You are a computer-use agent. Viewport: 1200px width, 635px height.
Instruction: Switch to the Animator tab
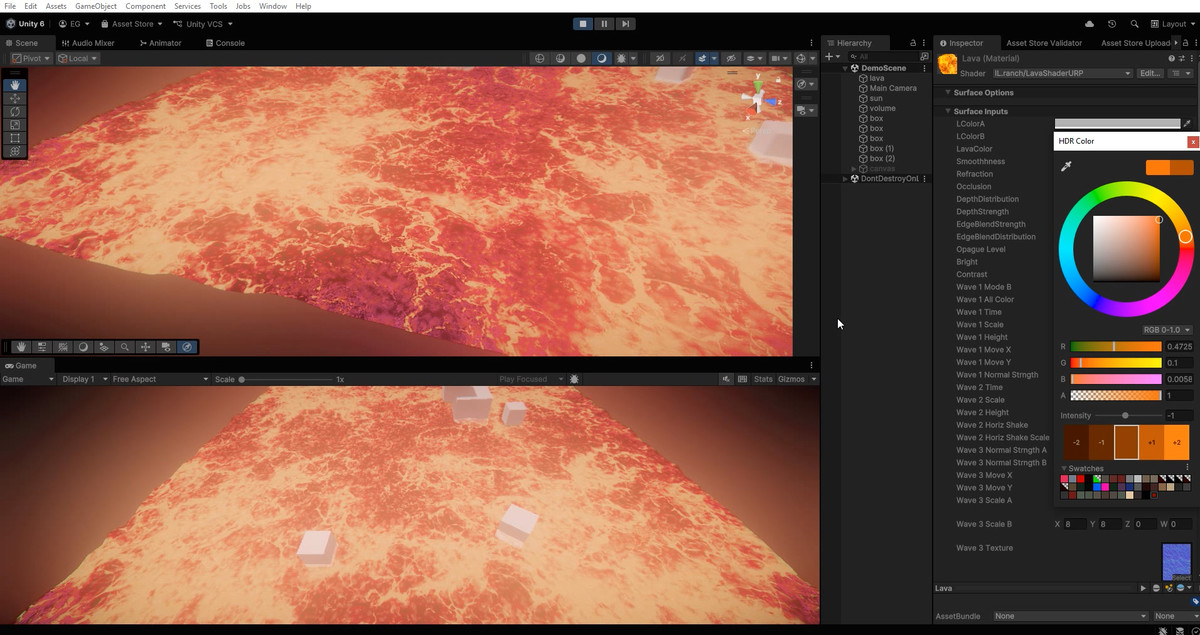(161, 43)
